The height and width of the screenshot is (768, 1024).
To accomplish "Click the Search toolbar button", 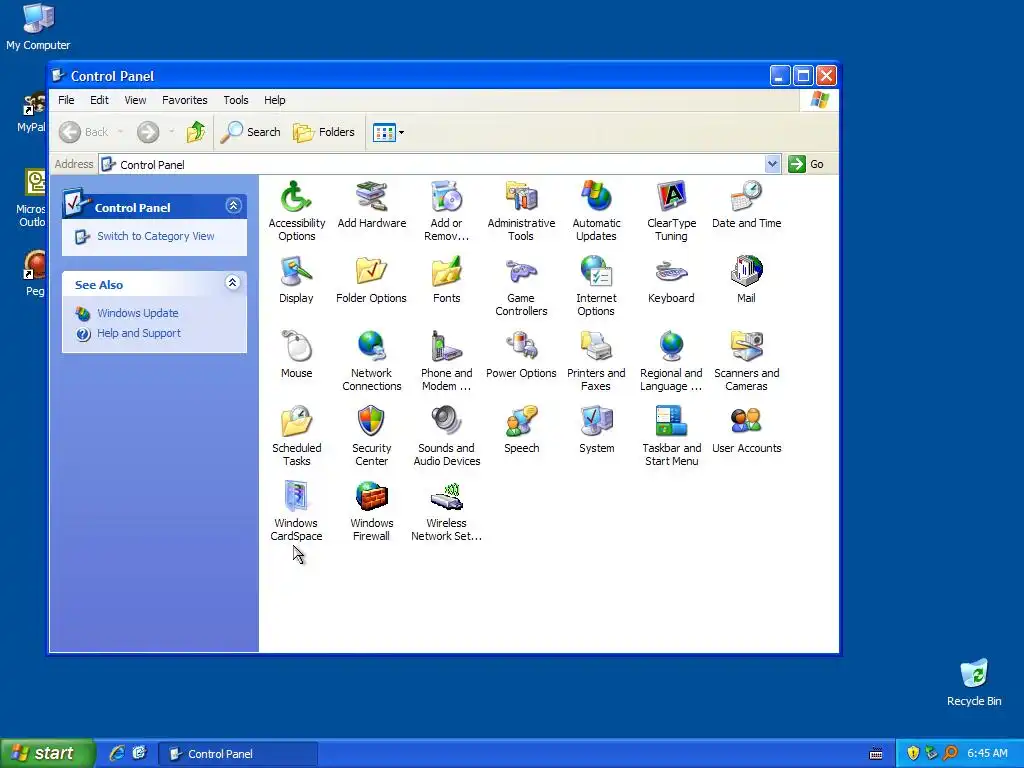I will [251, 132].
